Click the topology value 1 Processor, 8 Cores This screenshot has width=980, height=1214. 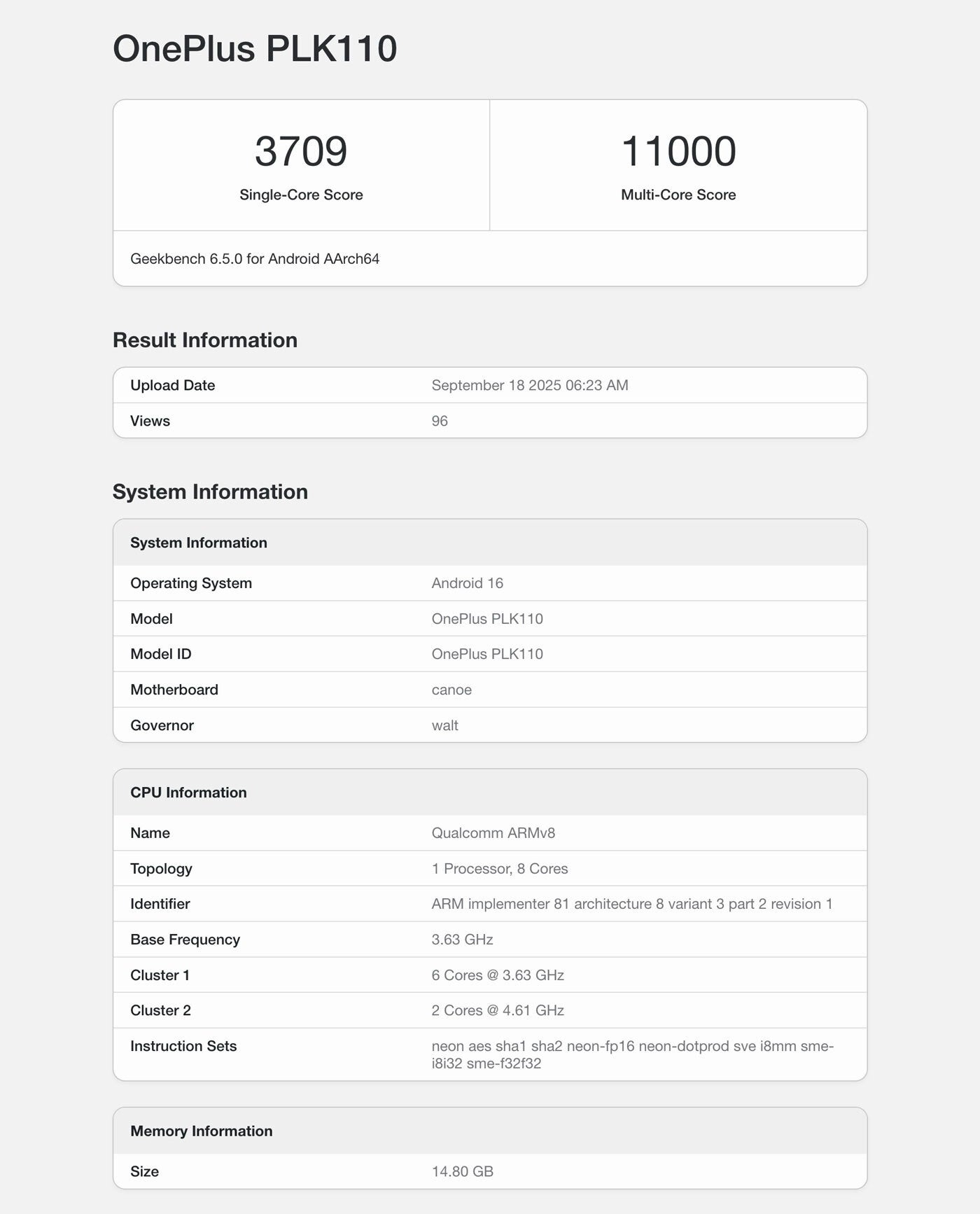pyautogui.click(x=499, y=869)
